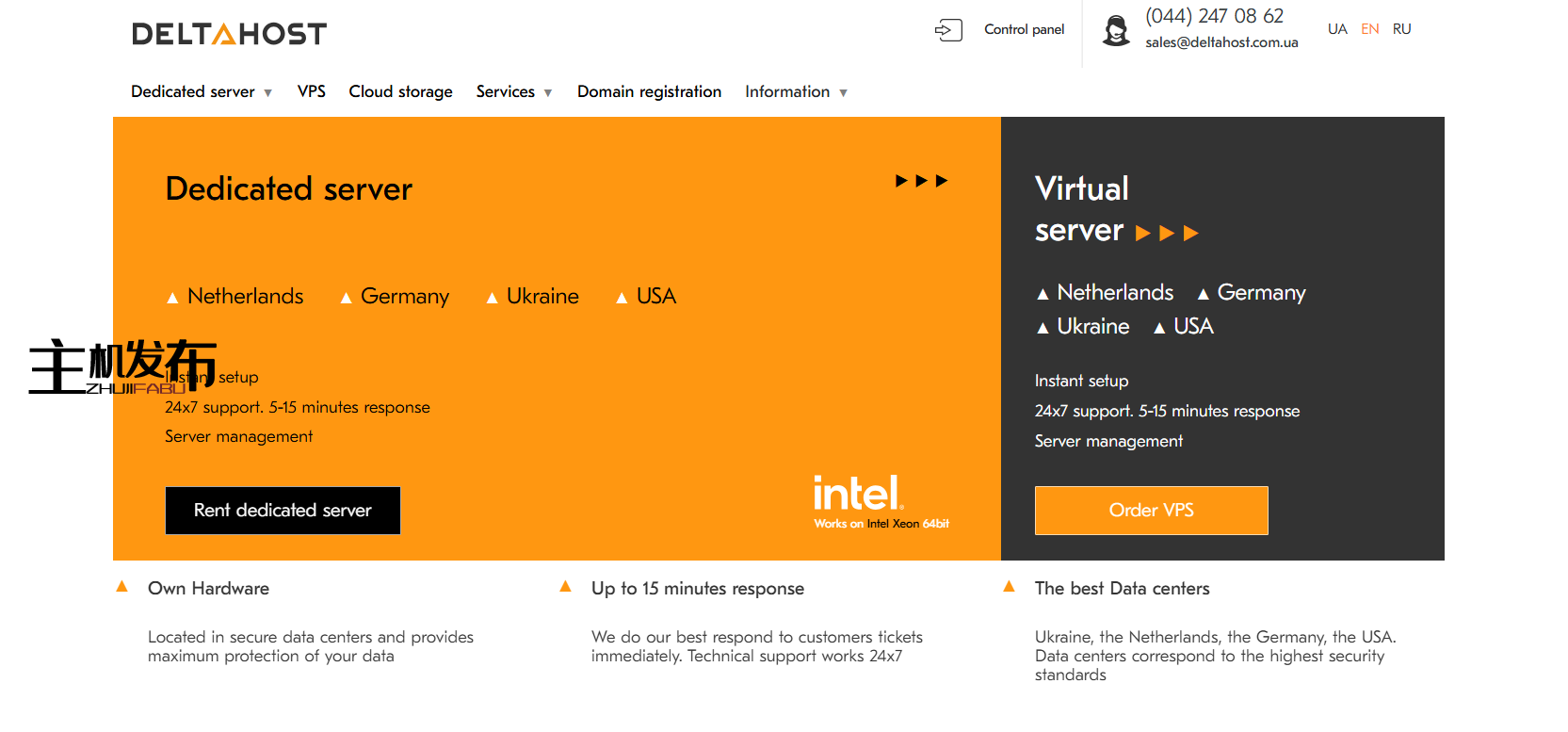1568x732 pixels.
Task: Click the triangle beside The best Data centers
Action: (x=1009, y=587)
